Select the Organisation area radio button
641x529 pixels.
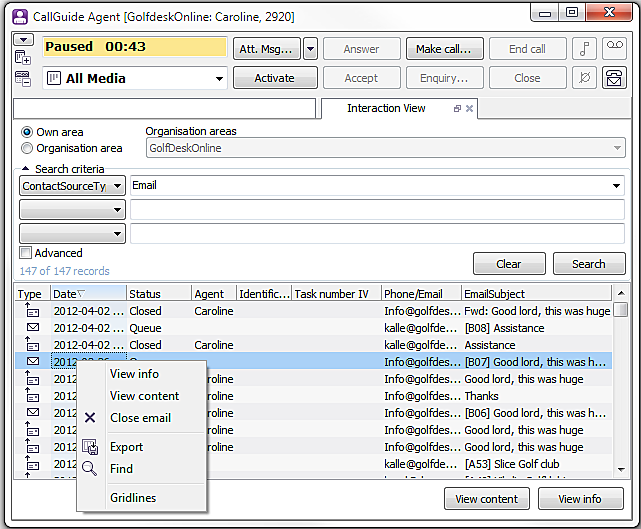pos(27,148)
